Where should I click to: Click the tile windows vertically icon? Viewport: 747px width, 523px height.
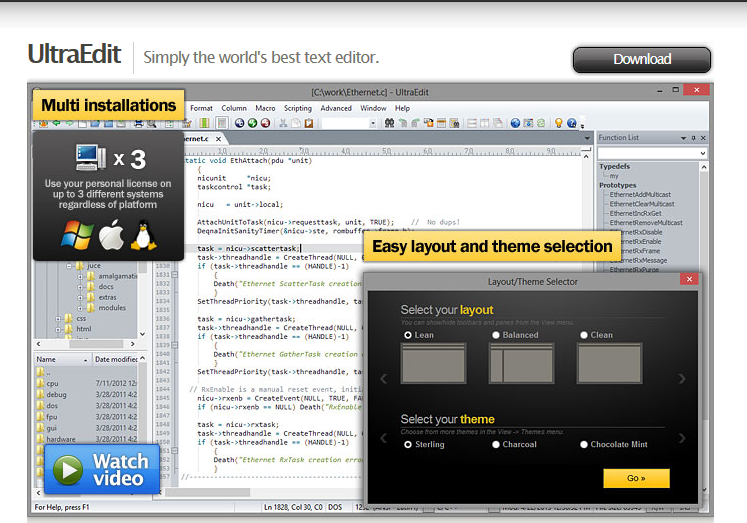tap(485, 123)
